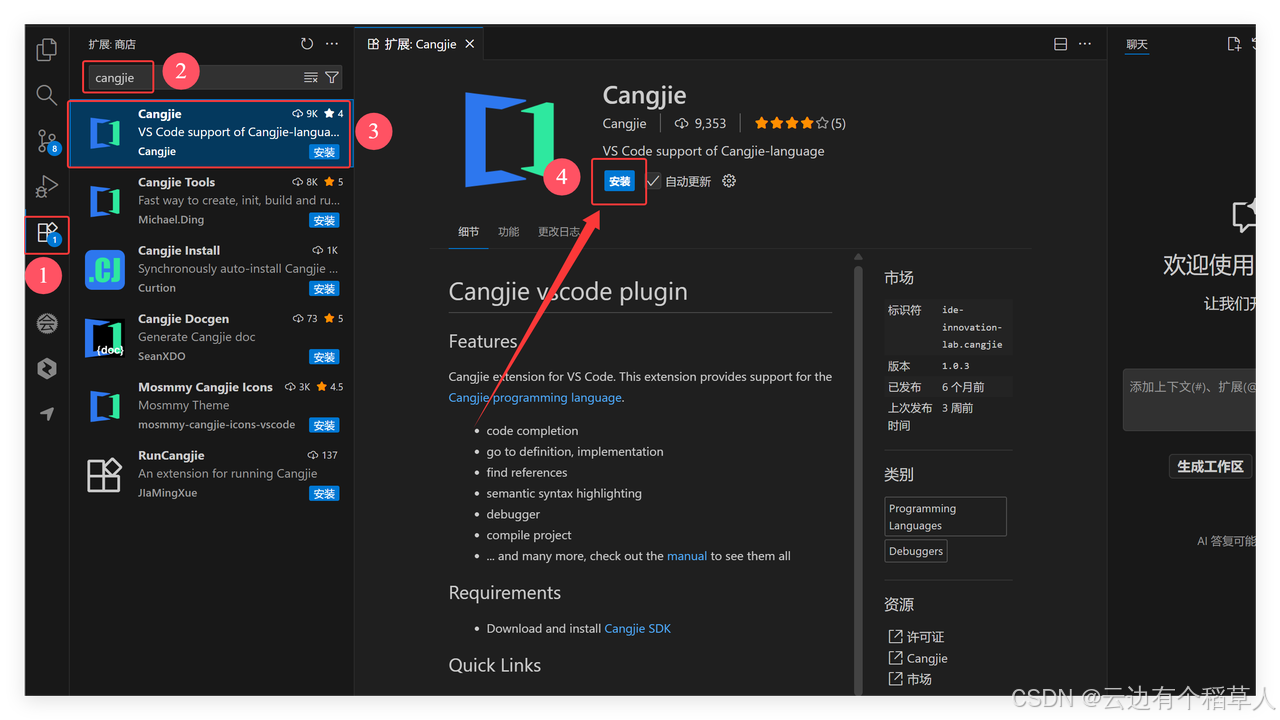Click the 9,353 install count
This screenshot has height=720, width=1280.
[701, 123]
